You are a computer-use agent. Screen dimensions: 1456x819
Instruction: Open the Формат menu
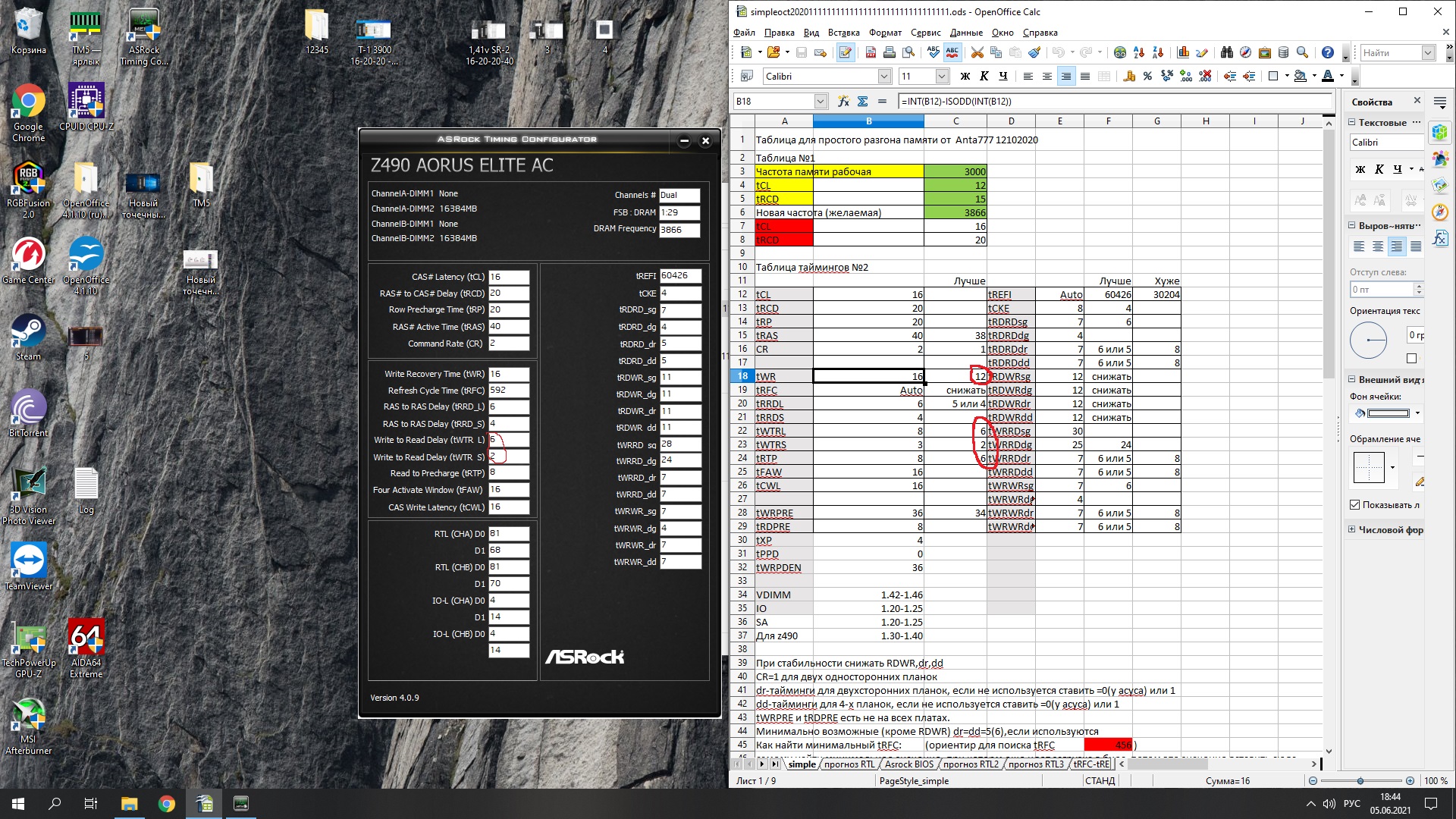click(x=885, y=33)
